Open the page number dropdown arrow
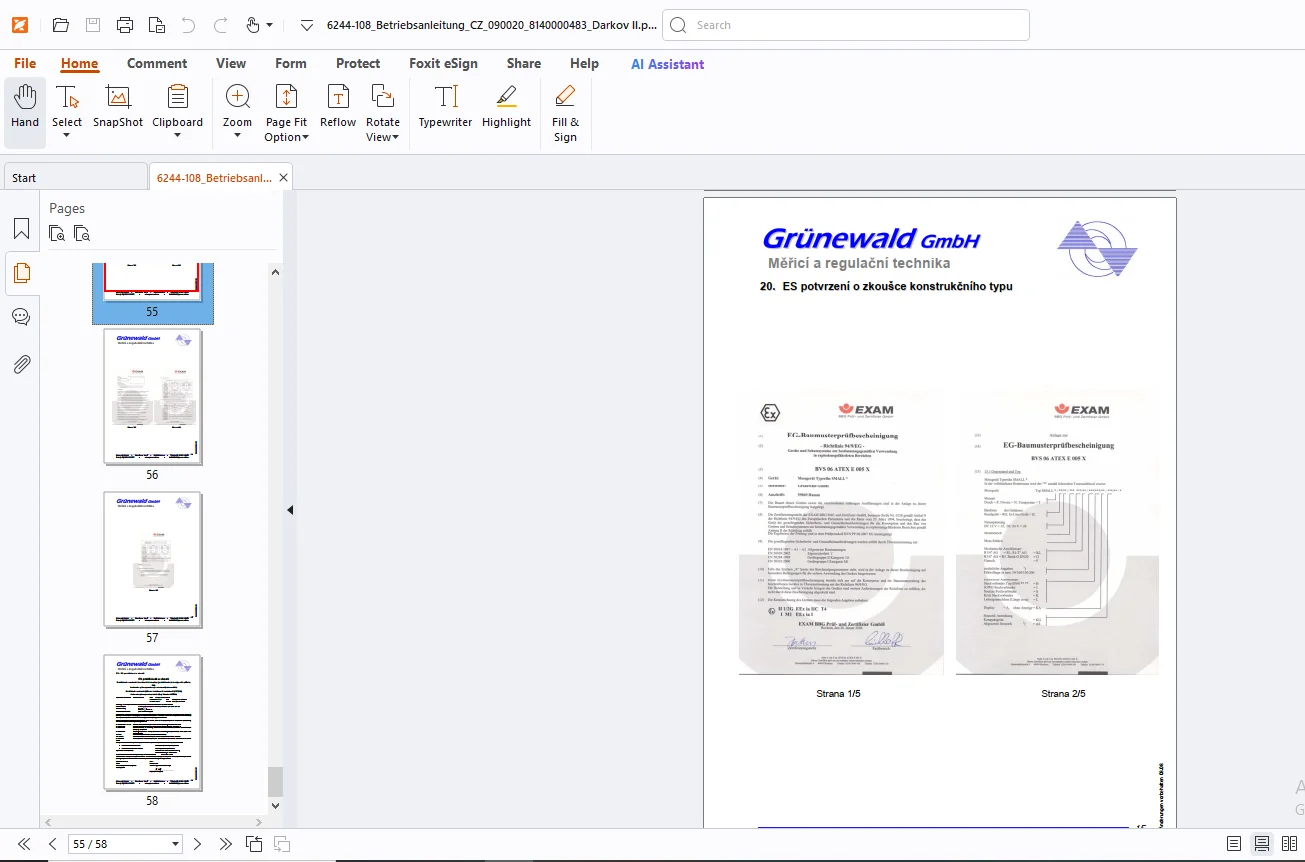The width and height of the screenshot is (1305, 862). (176, 845)
